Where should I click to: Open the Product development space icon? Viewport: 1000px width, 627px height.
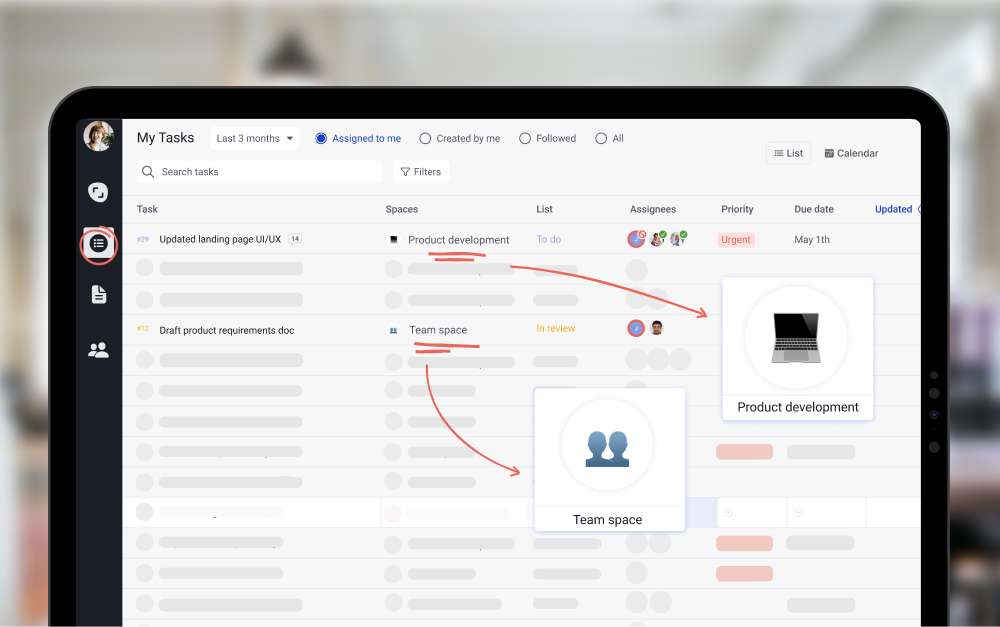click(392, 239)
